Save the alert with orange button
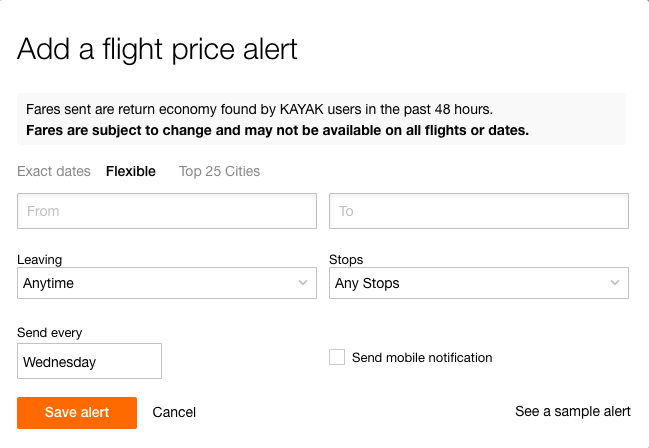The height and width of the screenshot is (448, 649). pyautogui.click(x=77, y=413)
